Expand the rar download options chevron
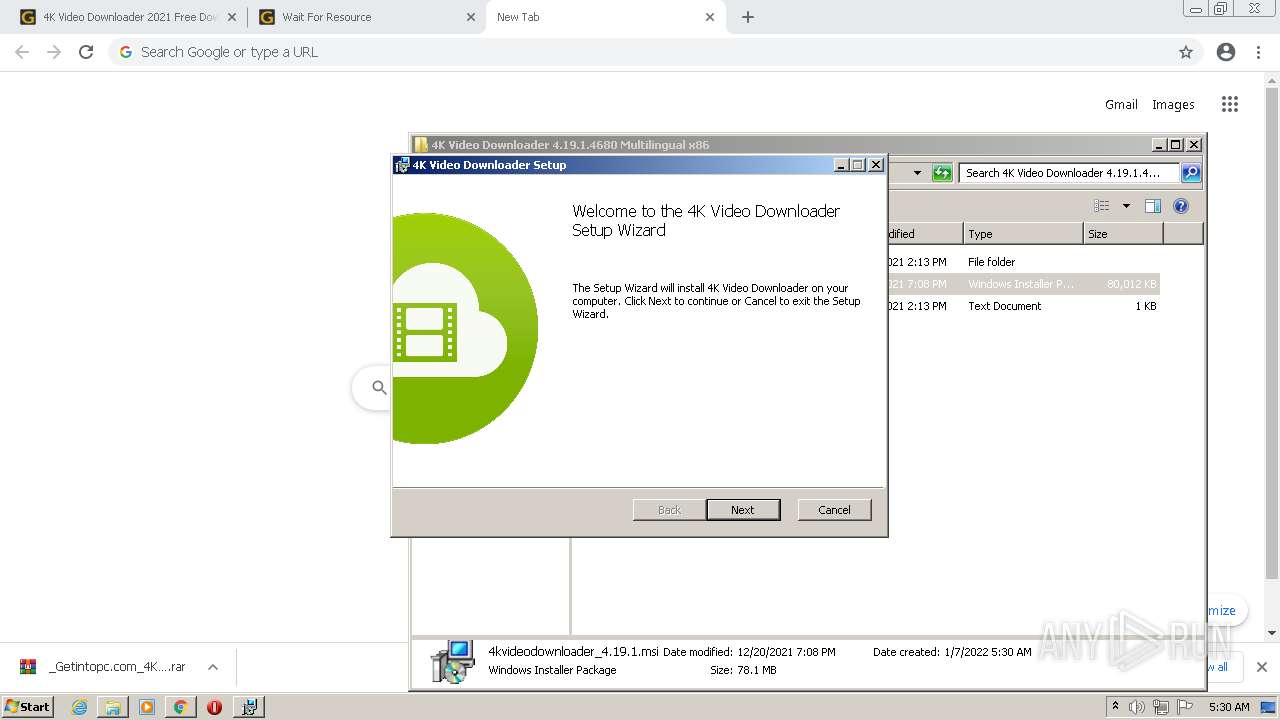 (x=212, y=667)
